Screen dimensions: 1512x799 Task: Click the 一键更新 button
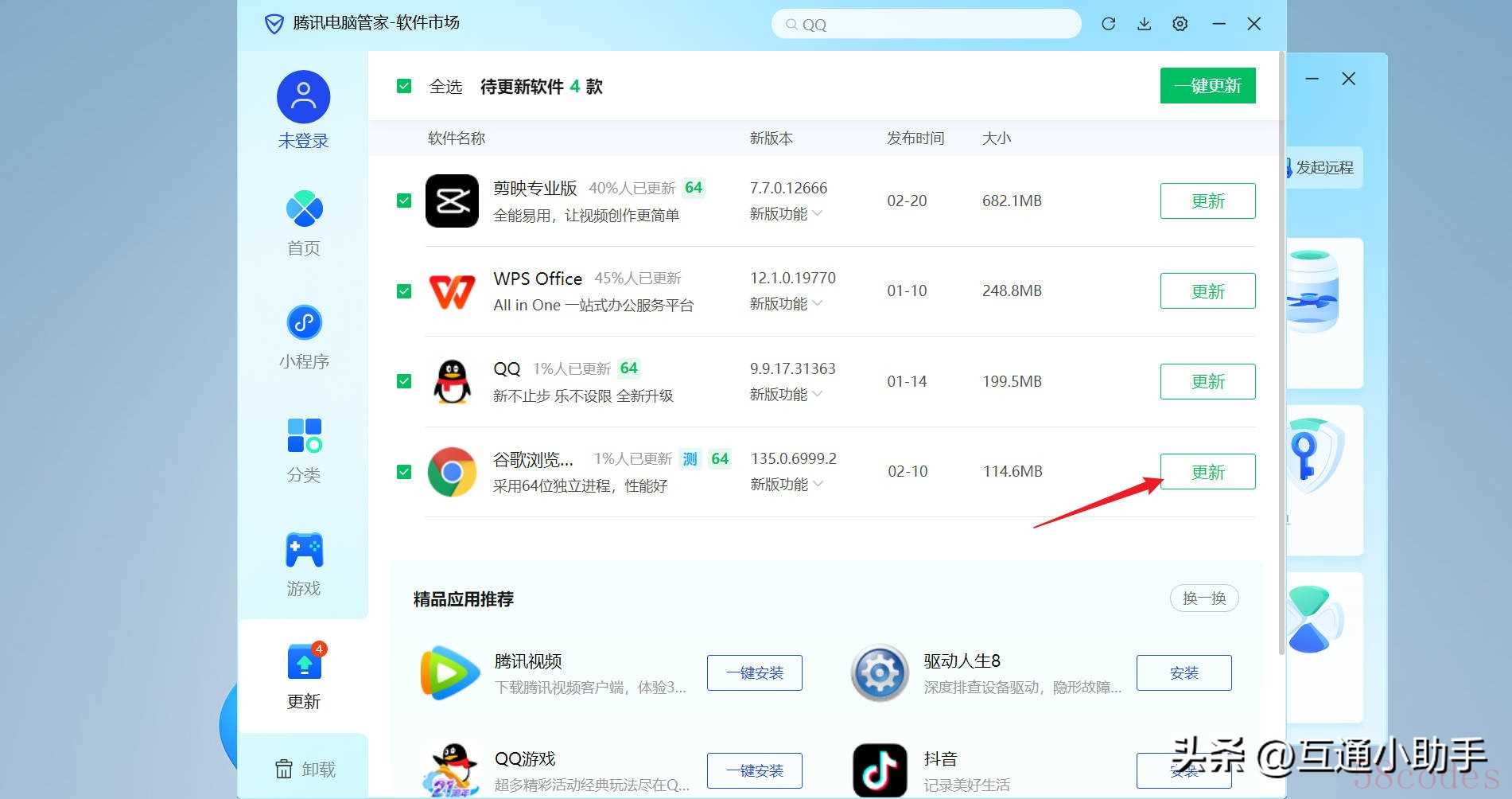1207,85
